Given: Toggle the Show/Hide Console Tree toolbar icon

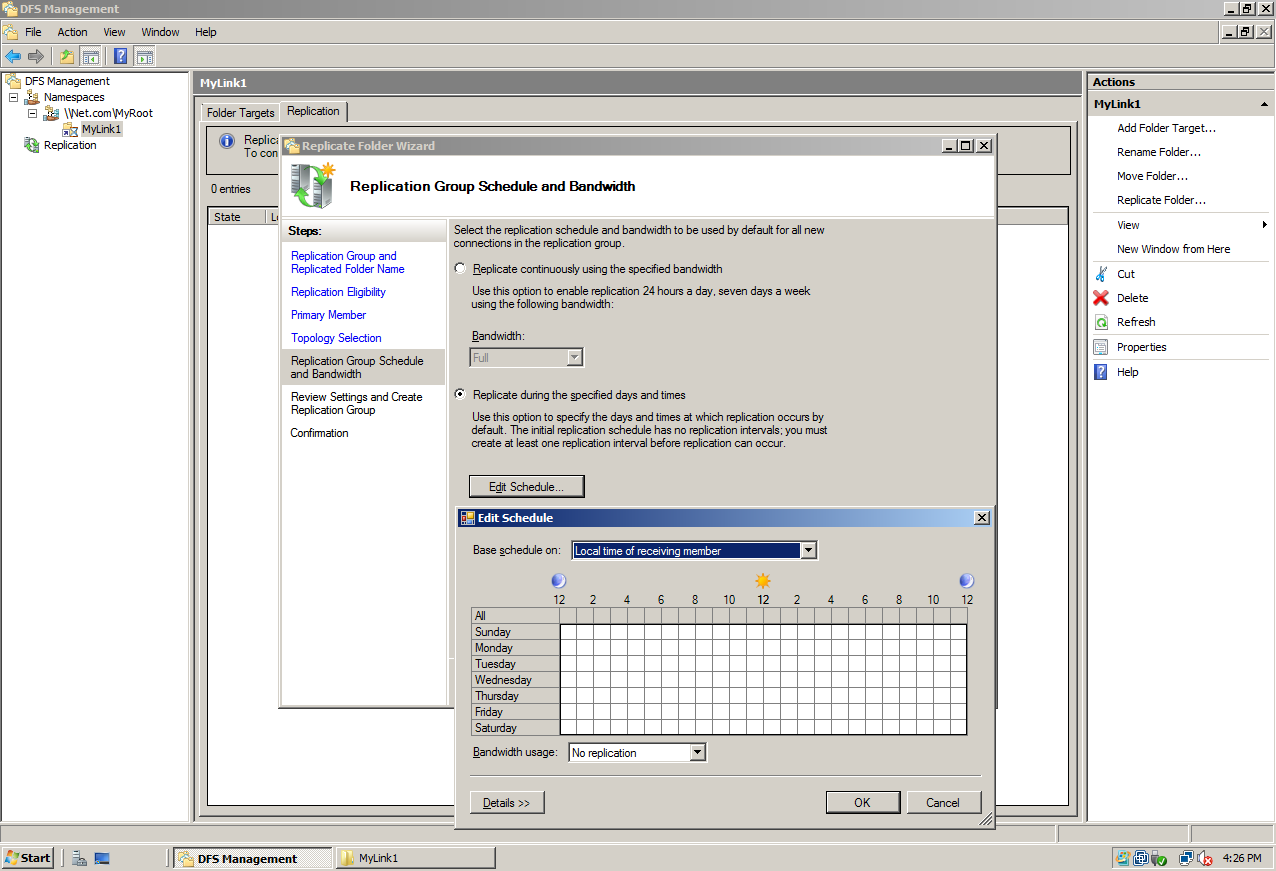Looking at the screenshot, I should (x=91, y=56).
